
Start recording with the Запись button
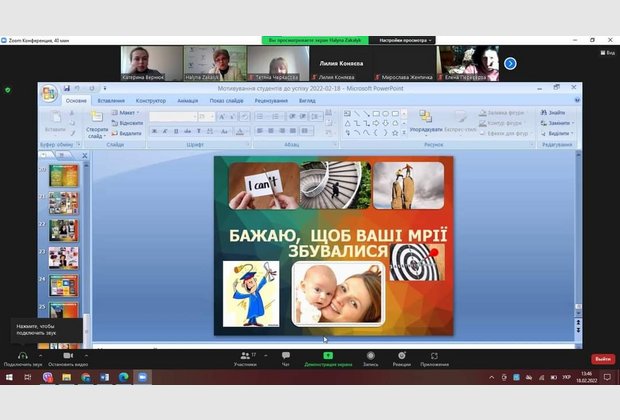tap(371, 357)
